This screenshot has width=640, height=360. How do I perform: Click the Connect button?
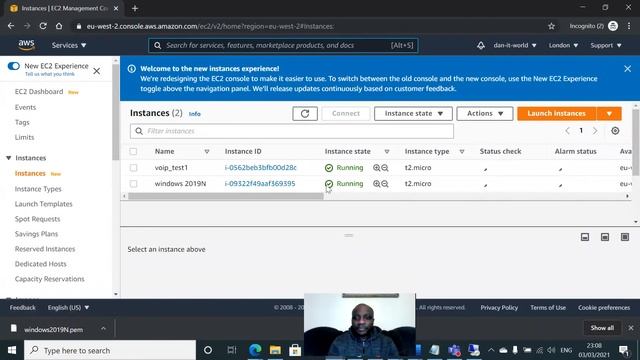tap(346, 113)
